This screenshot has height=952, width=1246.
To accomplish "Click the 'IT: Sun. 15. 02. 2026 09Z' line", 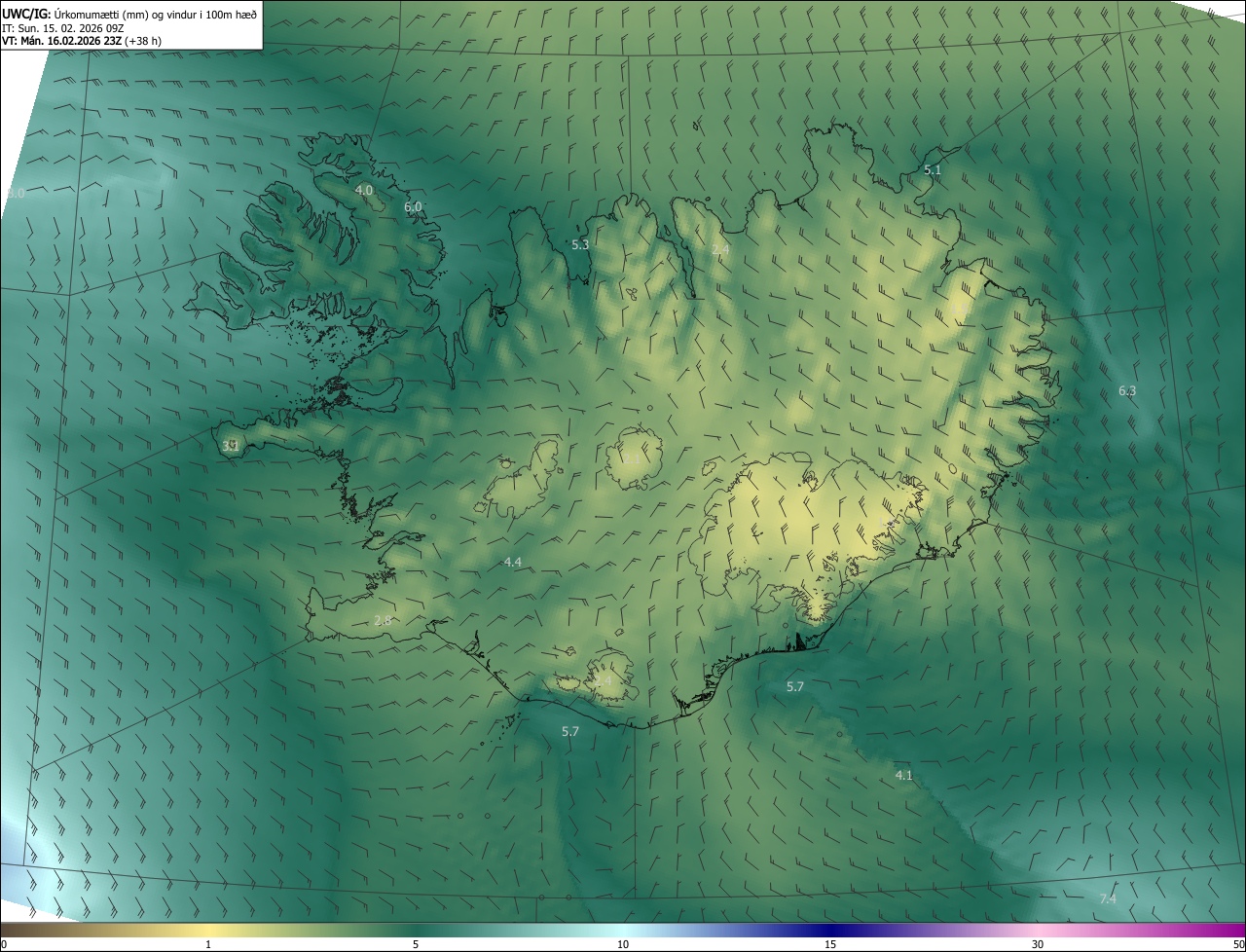I will coord(64,27).
